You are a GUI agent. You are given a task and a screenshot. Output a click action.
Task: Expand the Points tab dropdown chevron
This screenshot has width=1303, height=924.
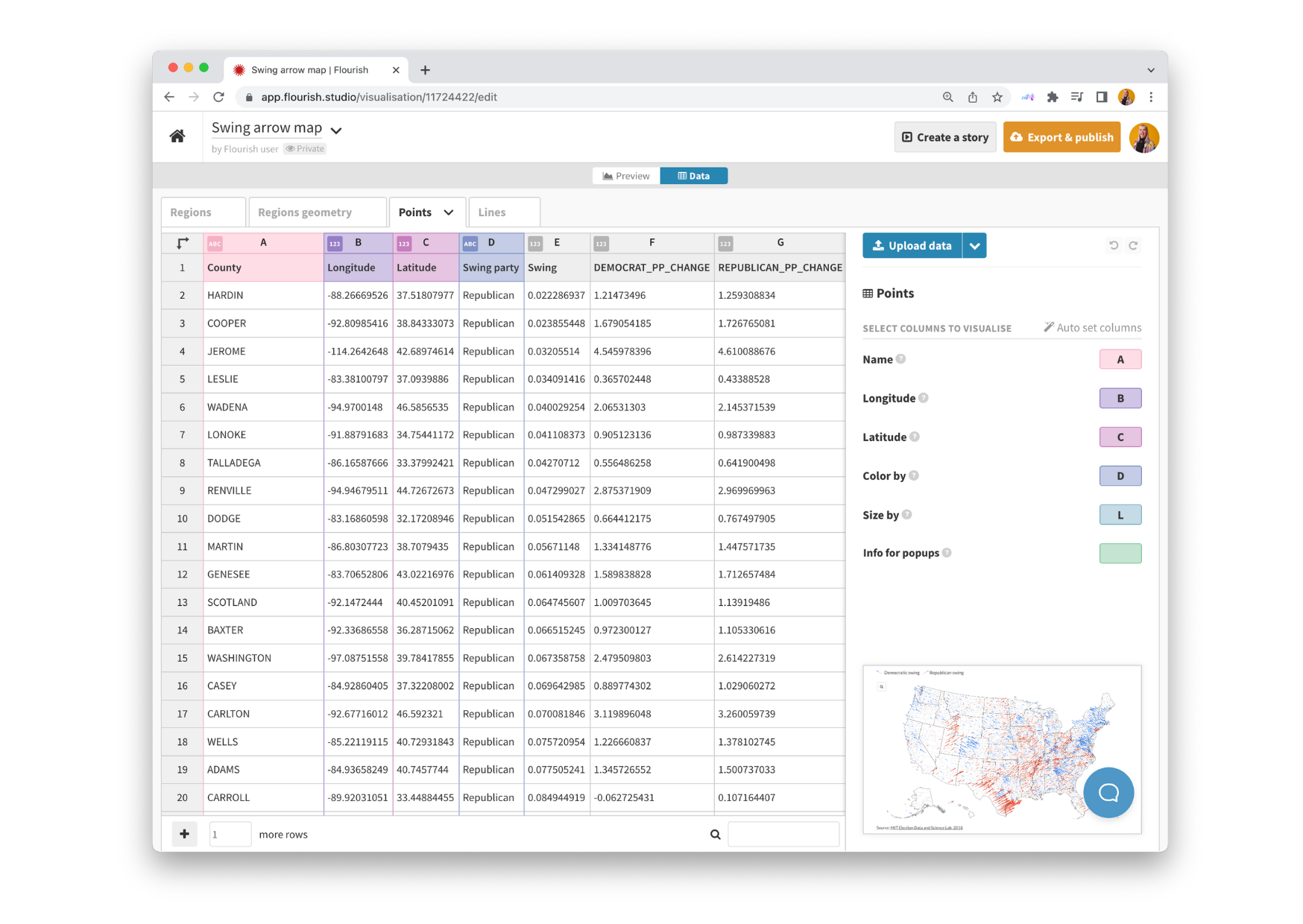tap(449, 212)
